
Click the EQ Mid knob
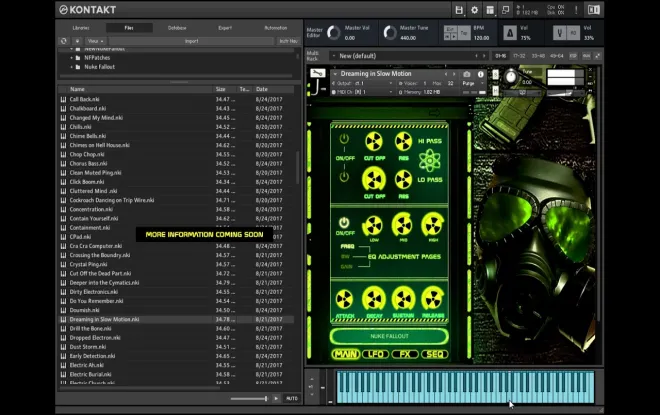pos(402,224)
